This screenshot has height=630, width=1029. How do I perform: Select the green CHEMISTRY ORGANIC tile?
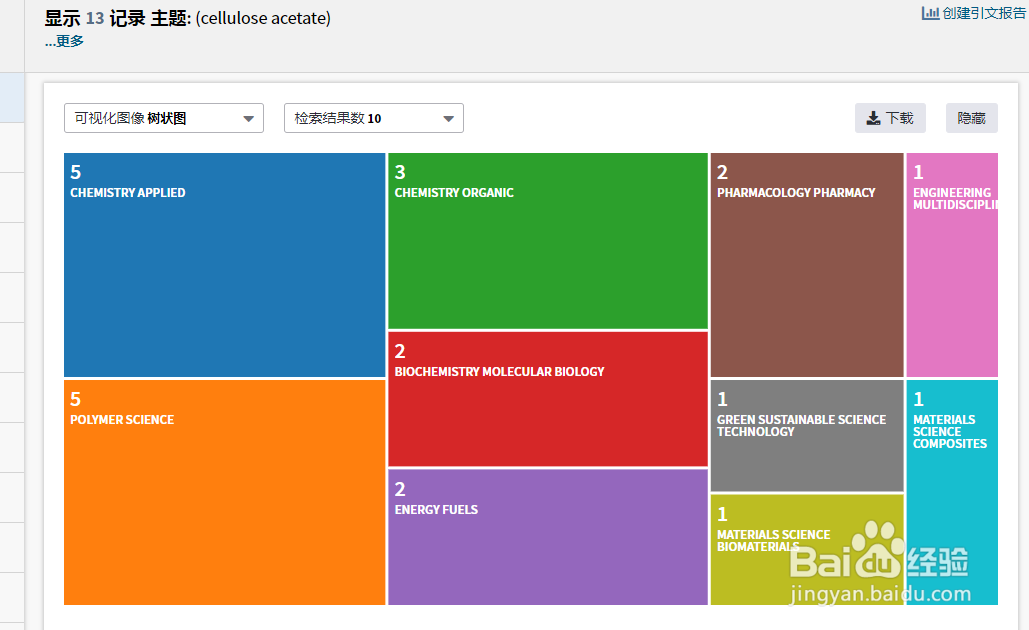[548, 241]
